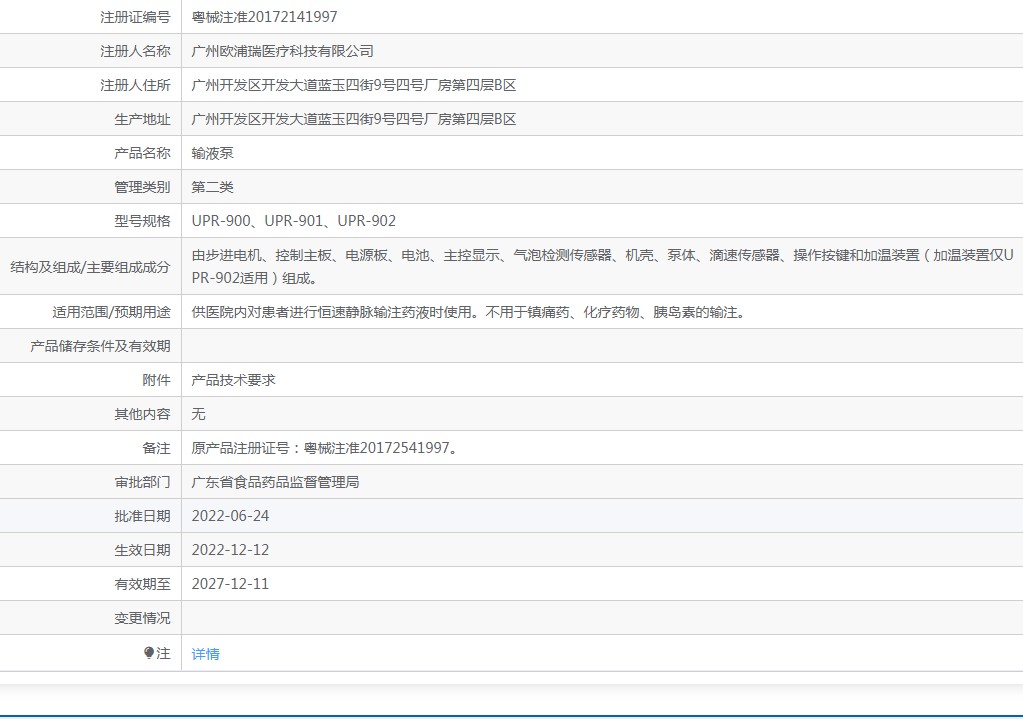Click the 型号规格 field label

point(142,221)
